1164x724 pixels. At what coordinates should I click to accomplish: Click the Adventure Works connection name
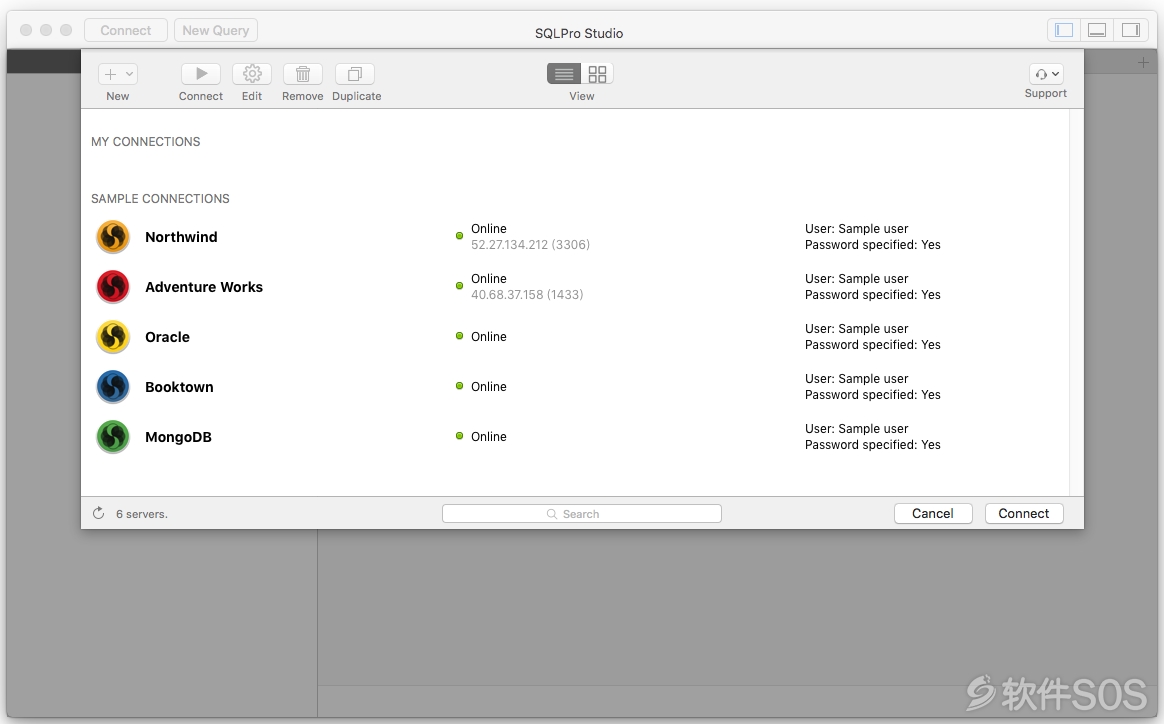[204, 287]
